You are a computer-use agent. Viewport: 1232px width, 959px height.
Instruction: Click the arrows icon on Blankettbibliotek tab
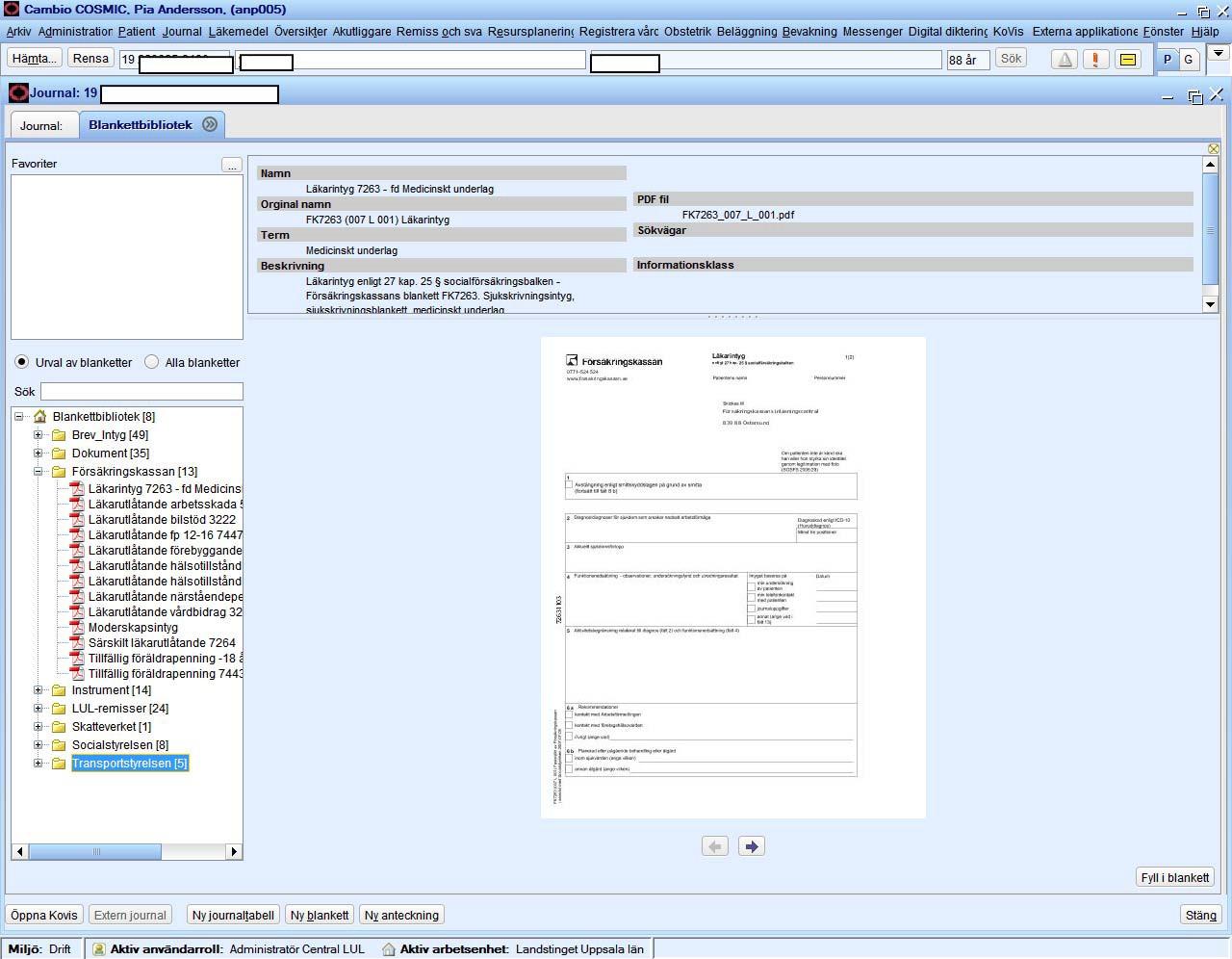point(210,124)
